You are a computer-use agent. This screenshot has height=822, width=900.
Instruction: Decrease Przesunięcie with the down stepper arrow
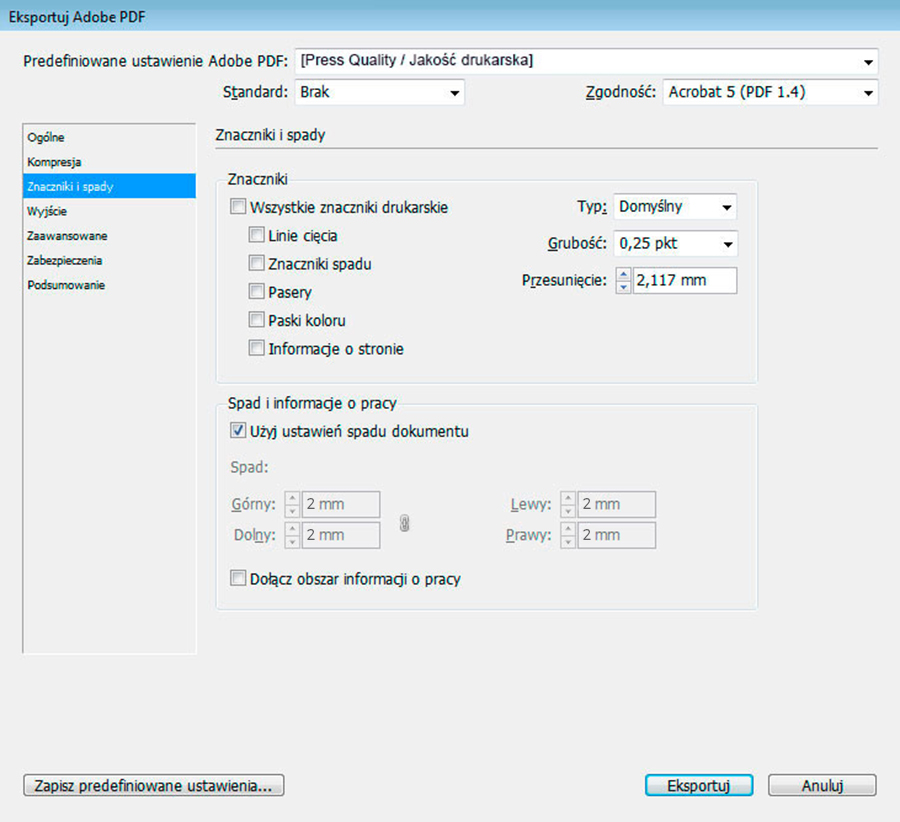click(x=623, y=287)
